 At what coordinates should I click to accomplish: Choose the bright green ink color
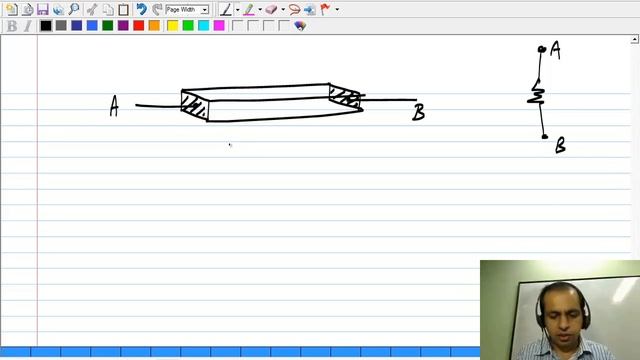(188, 26)
